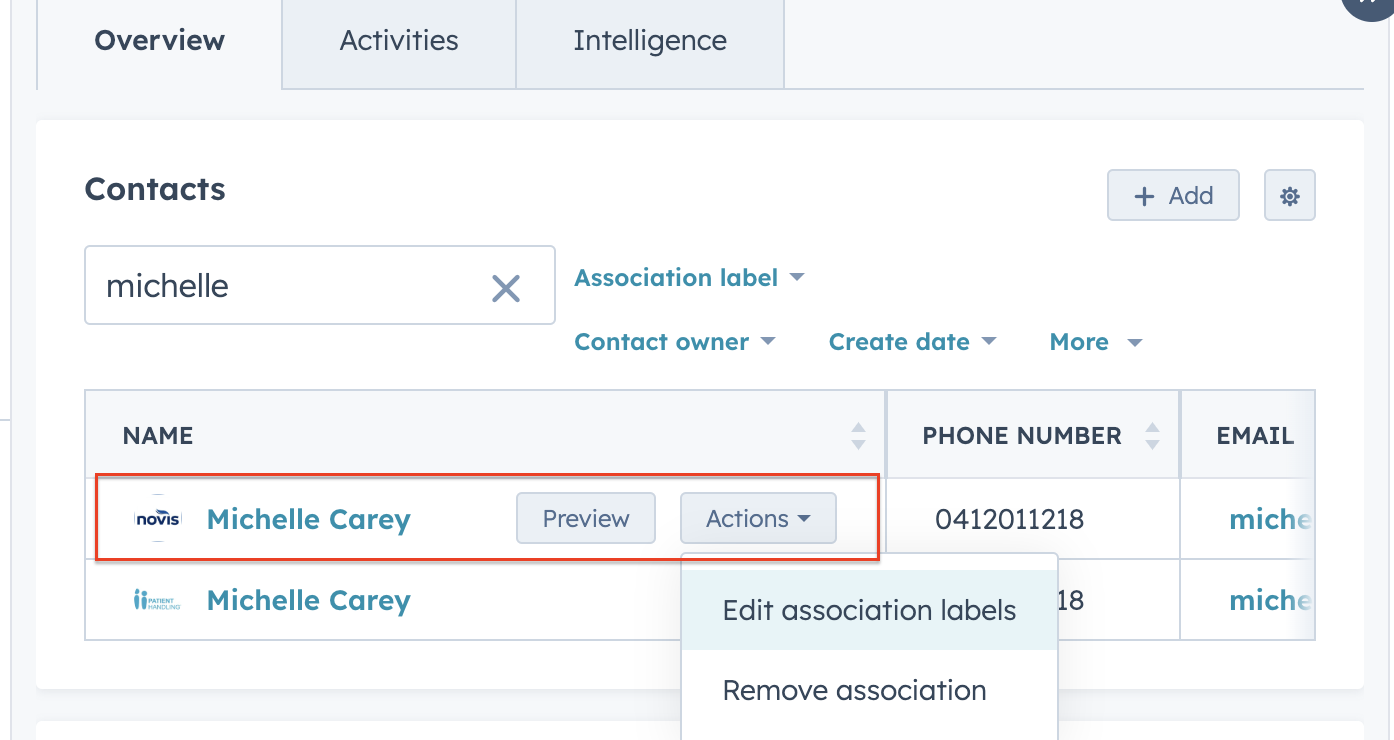Select the Overview tab

160,42
